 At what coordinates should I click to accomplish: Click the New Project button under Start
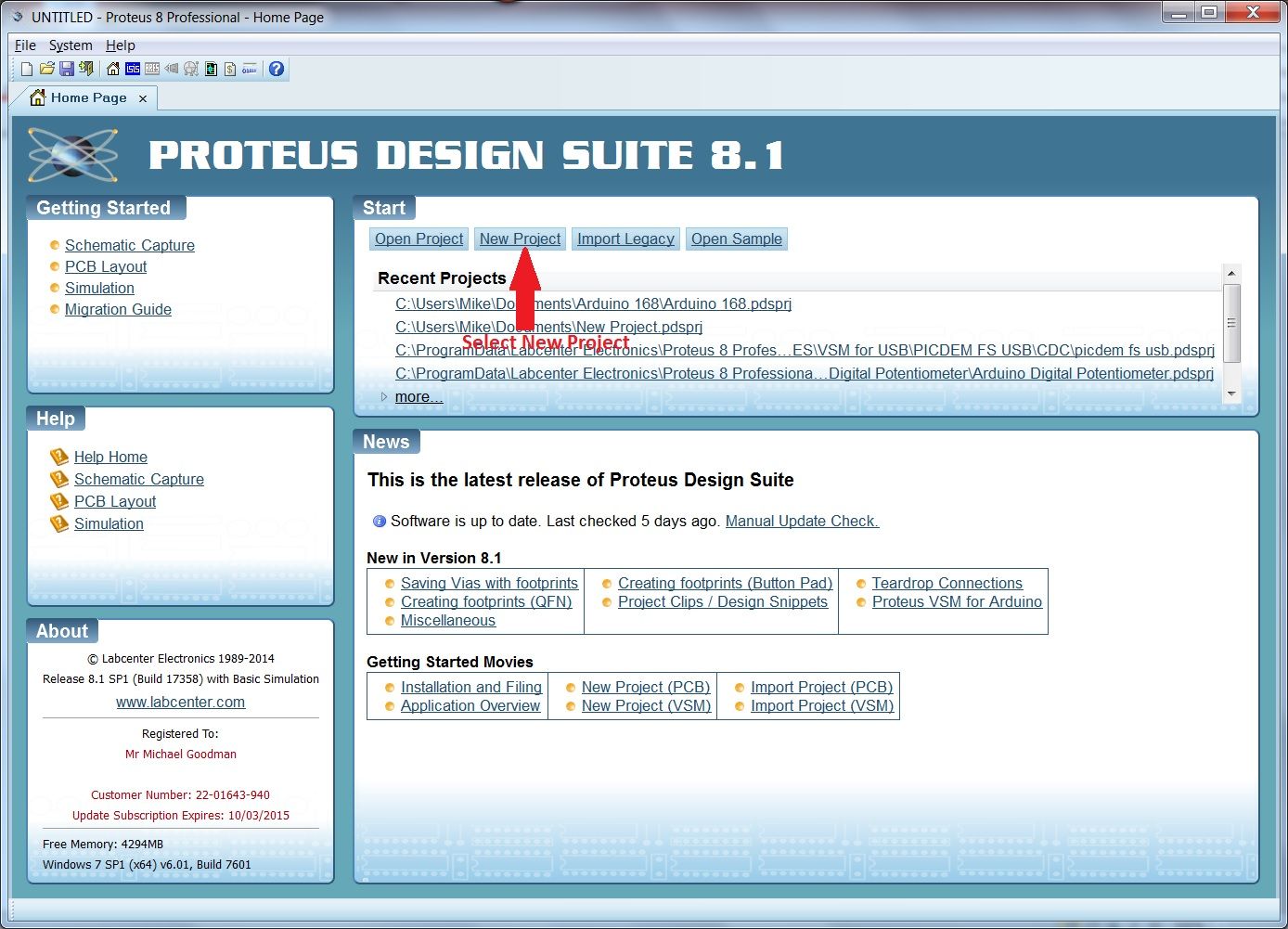[520, 239]
